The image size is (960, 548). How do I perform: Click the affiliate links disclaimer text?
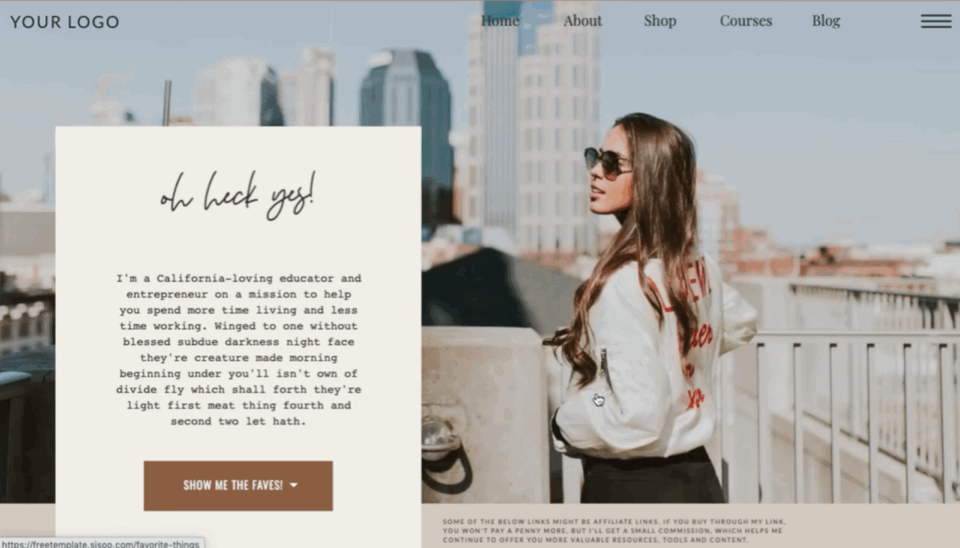pos(613,531)
